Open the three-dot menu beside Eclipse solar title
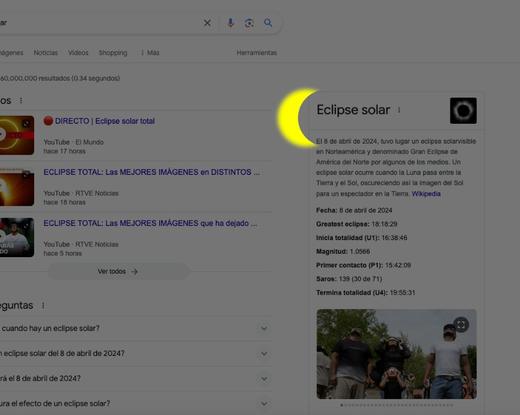The height and width of the screenshot is (415, 520). coord(399,110)
